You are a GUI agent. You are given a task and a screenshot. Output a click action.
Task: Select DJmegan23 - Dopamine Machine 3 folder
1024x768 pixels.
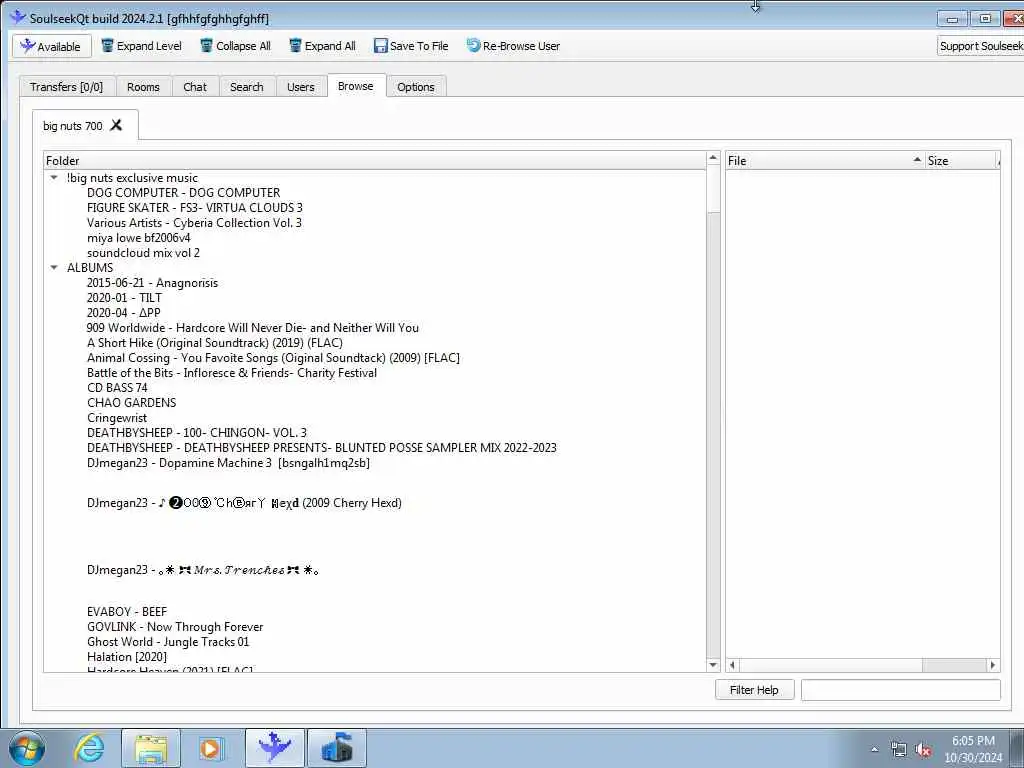point(229,463)
